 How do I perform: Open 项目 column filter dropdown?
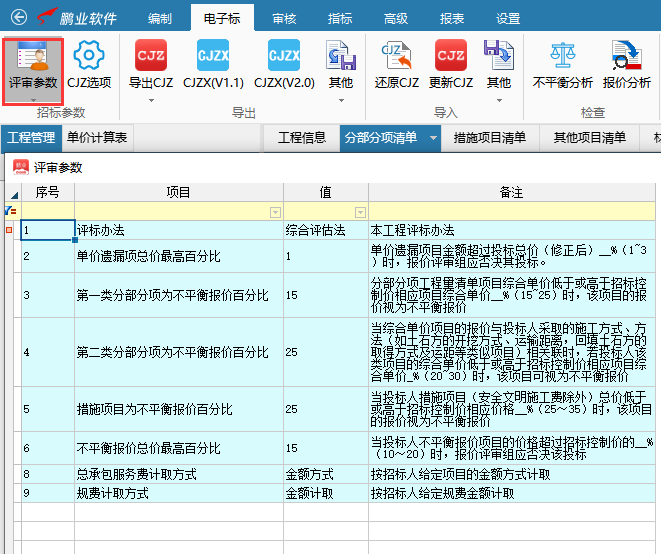pyautogui.click(x=275, y=212)
